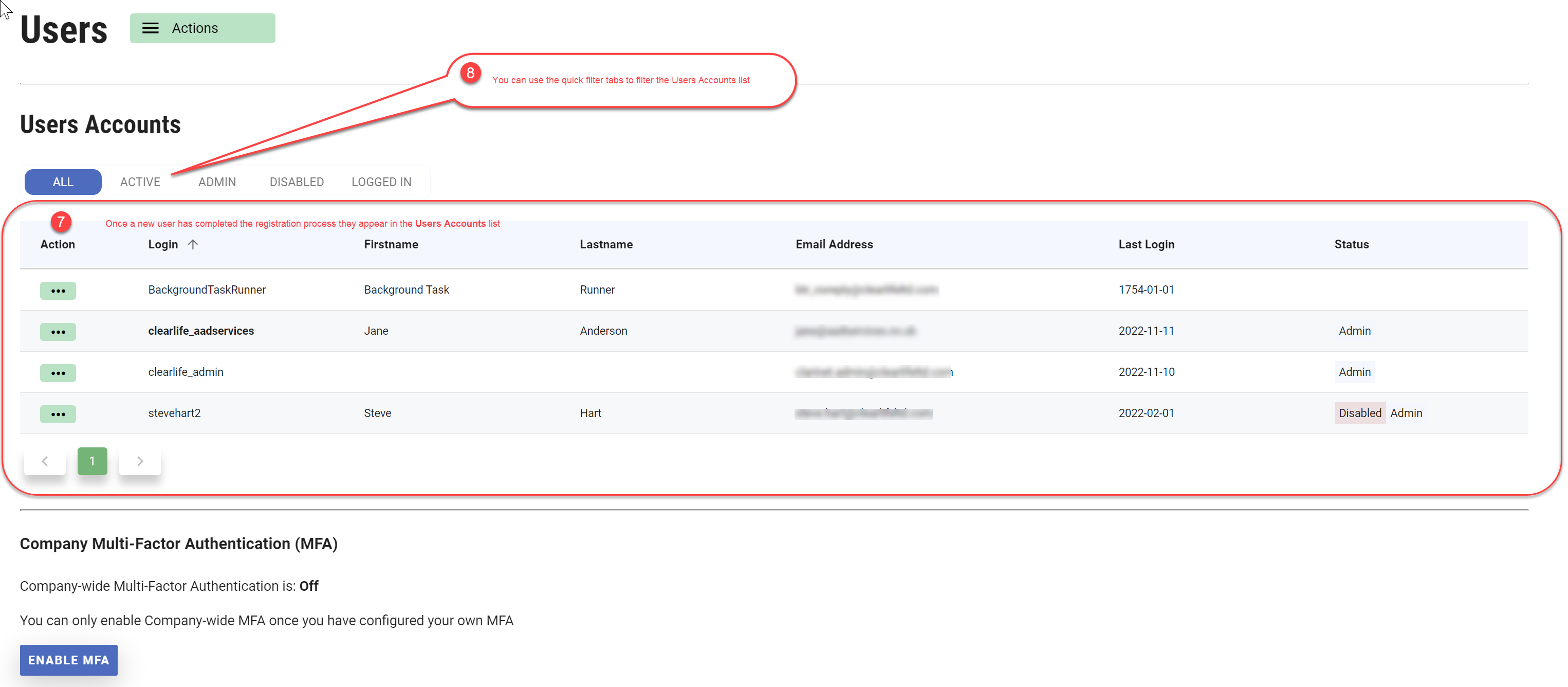Select the ALL filter tab
Viewport: 1568px width, 687px height.
coord(63,182)
